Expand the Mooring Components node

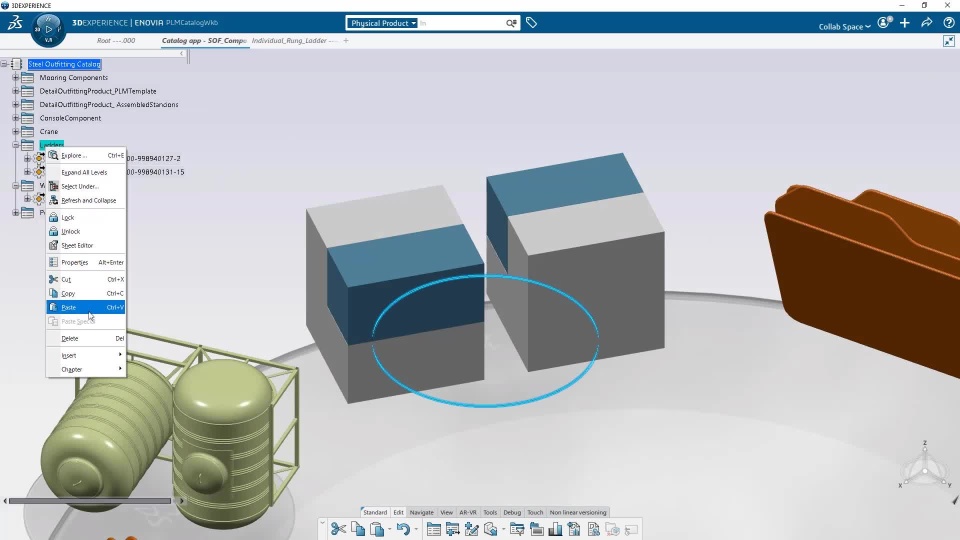point(15,78)
